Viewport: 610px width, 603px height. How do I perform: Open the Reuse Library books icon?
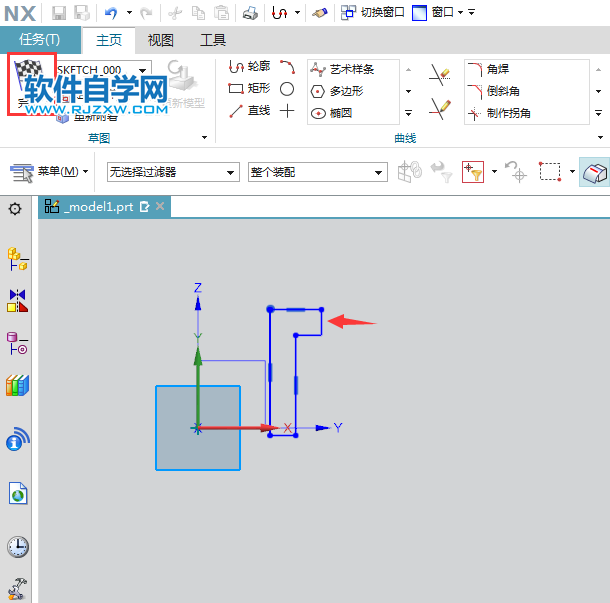point(18,386)
